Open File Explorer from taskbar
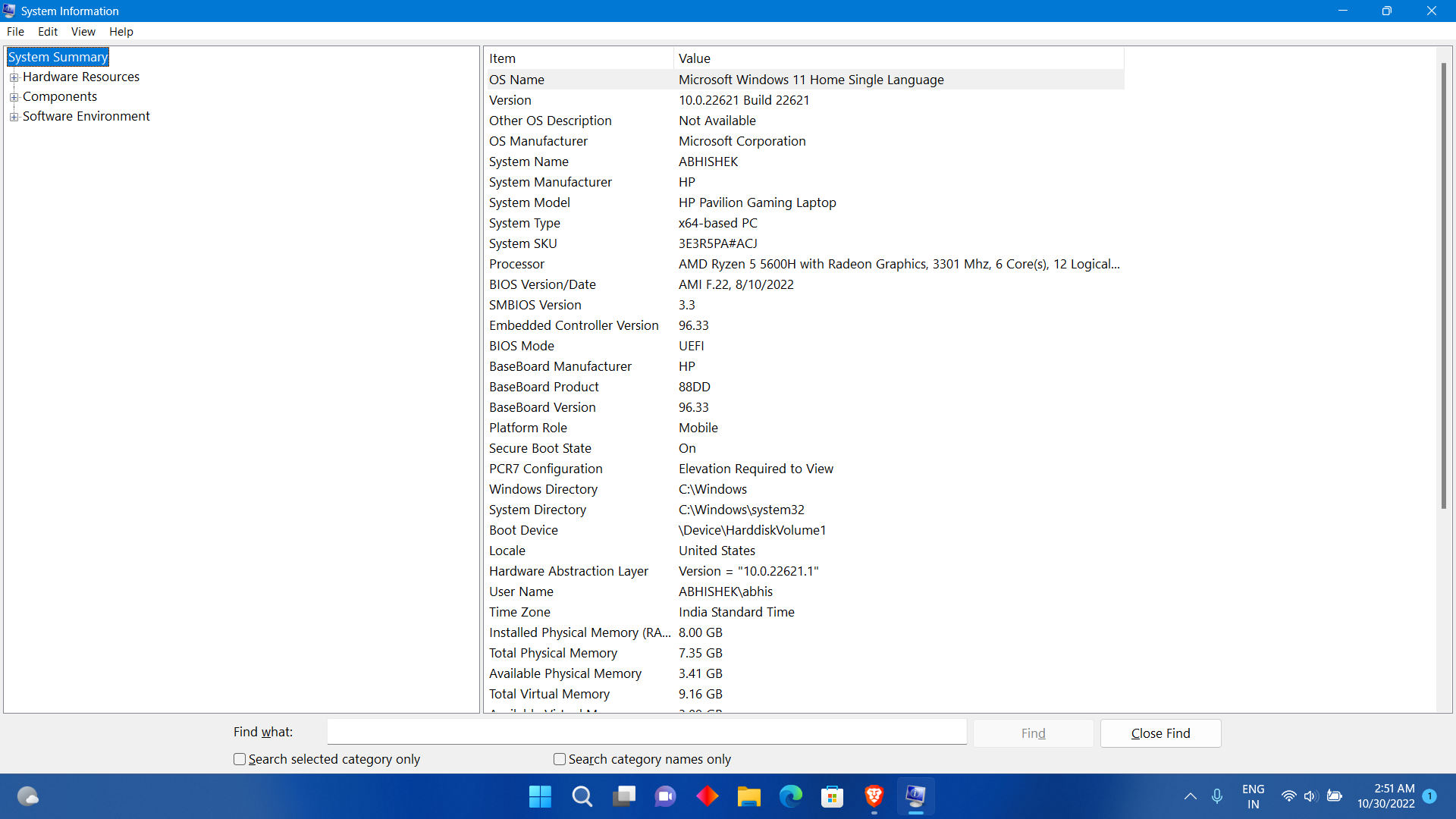Screen dimensions: 1456x819 [x=749, y=796]
